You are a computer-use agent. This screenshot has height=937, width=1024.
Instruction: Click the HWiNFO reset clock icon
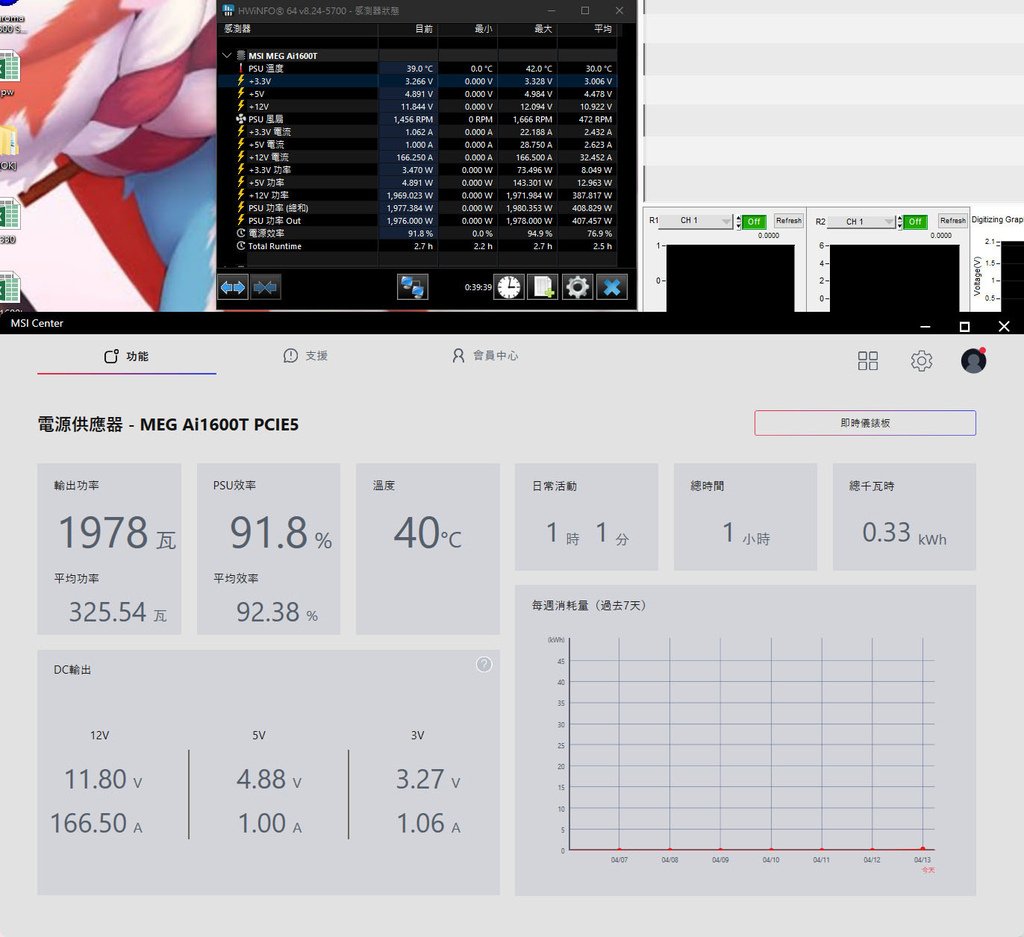coord(509,287)
